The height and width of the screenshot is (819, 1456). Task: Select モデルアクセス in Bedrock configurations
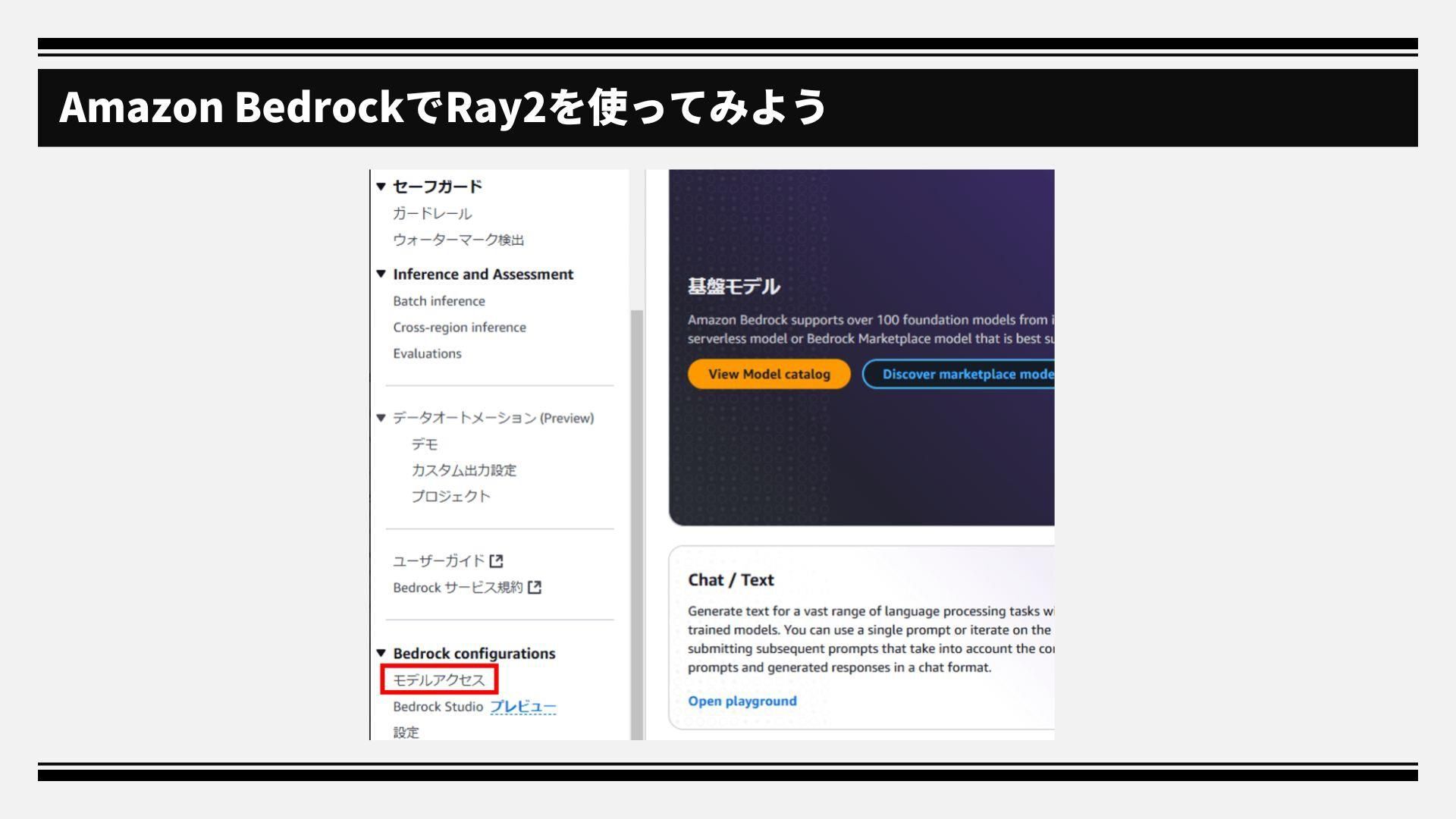tap(439, 679)
